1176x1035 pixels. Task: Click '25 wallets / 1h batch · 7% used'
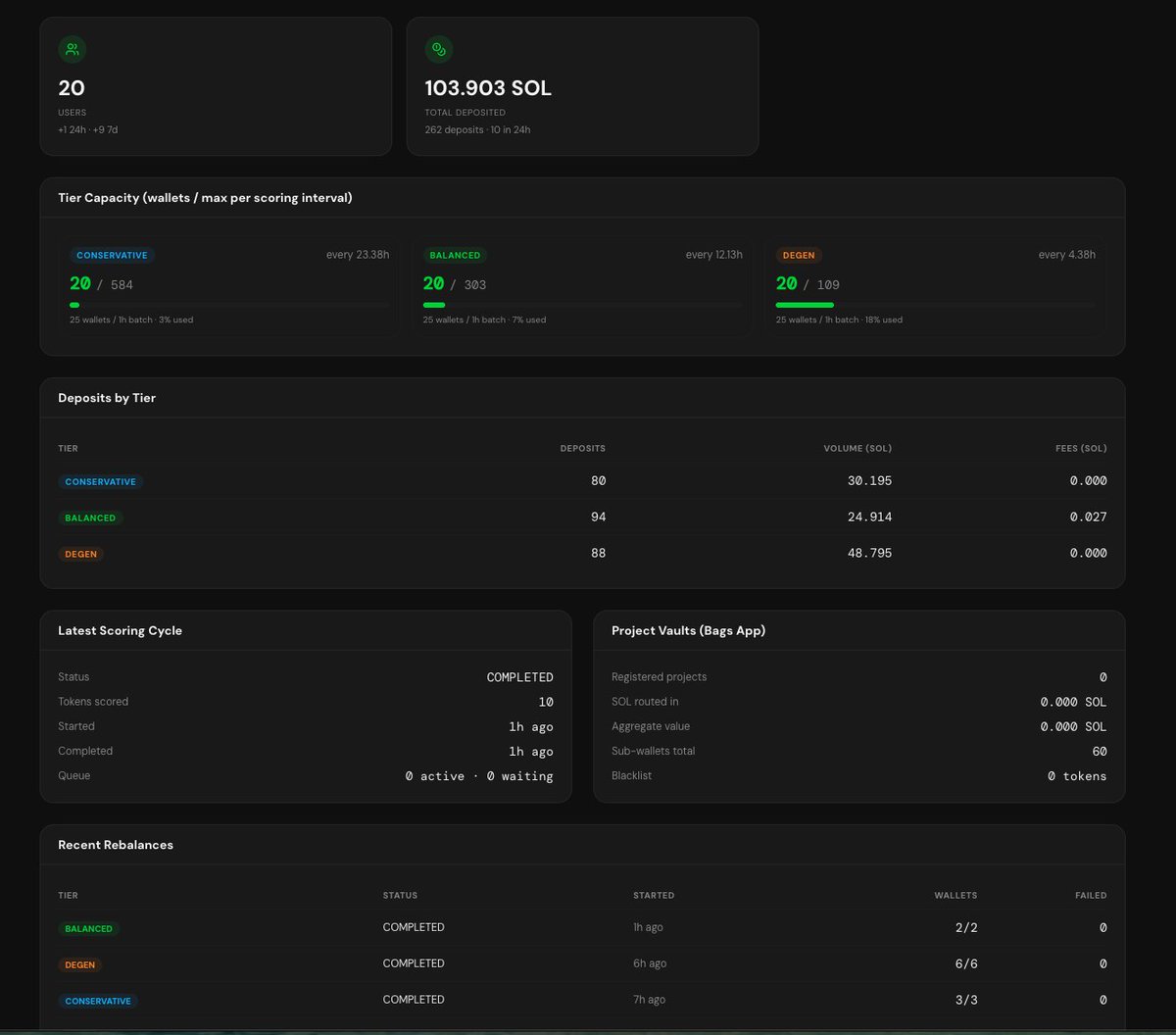tap(484, 320)
